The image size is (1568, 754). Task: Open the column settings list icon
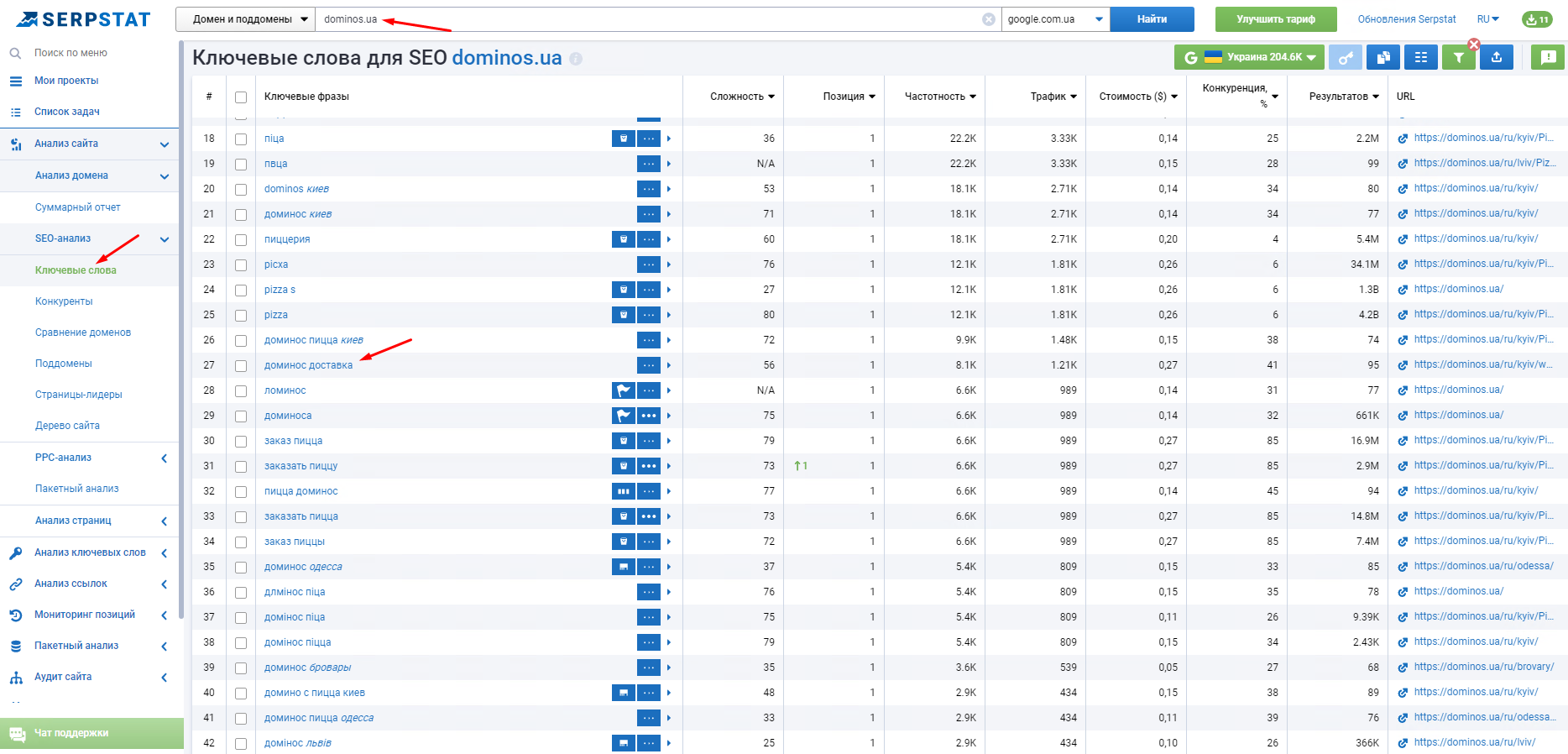[x=1420, y=57]
